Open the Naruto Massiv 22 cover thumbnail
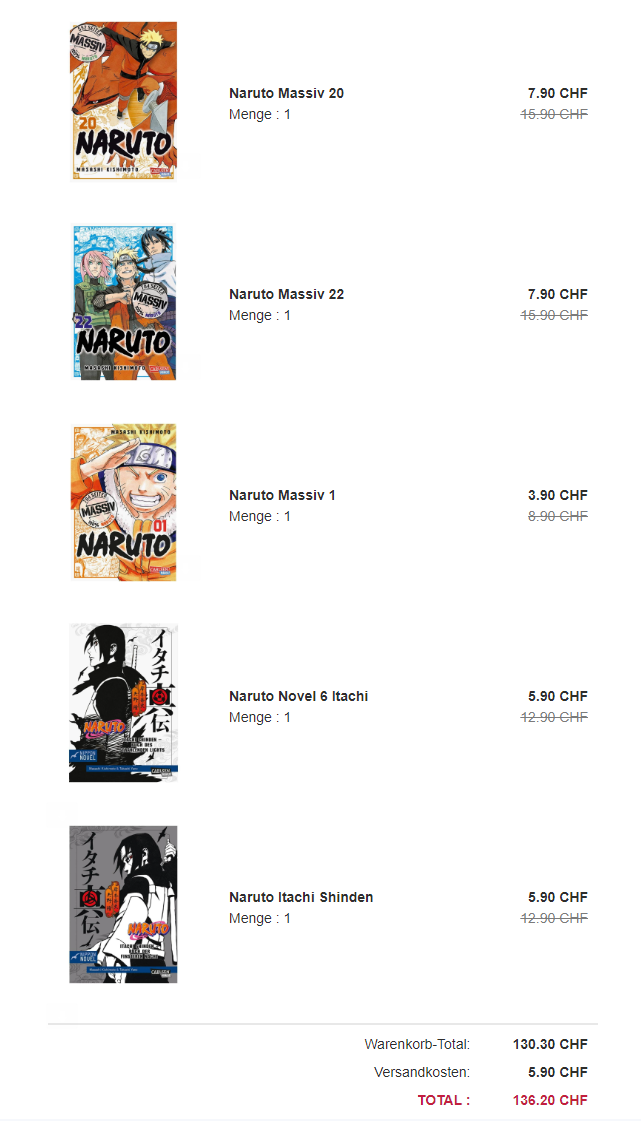The image size is (641, 1121). coord(123,302)
